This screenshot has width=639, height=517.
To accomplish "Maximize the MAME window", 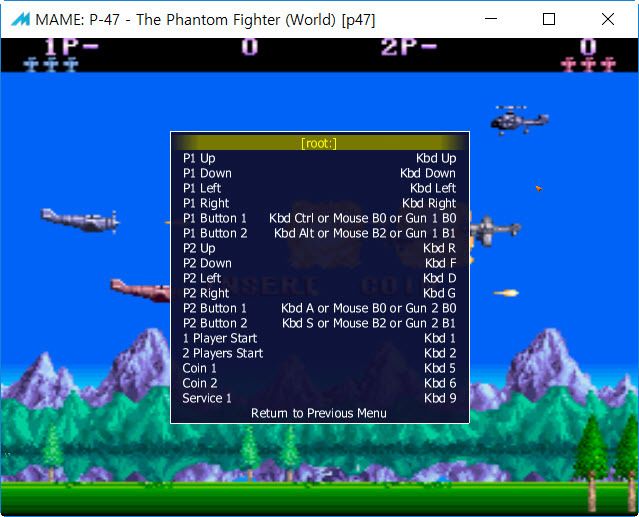I will tap(549, 19).
